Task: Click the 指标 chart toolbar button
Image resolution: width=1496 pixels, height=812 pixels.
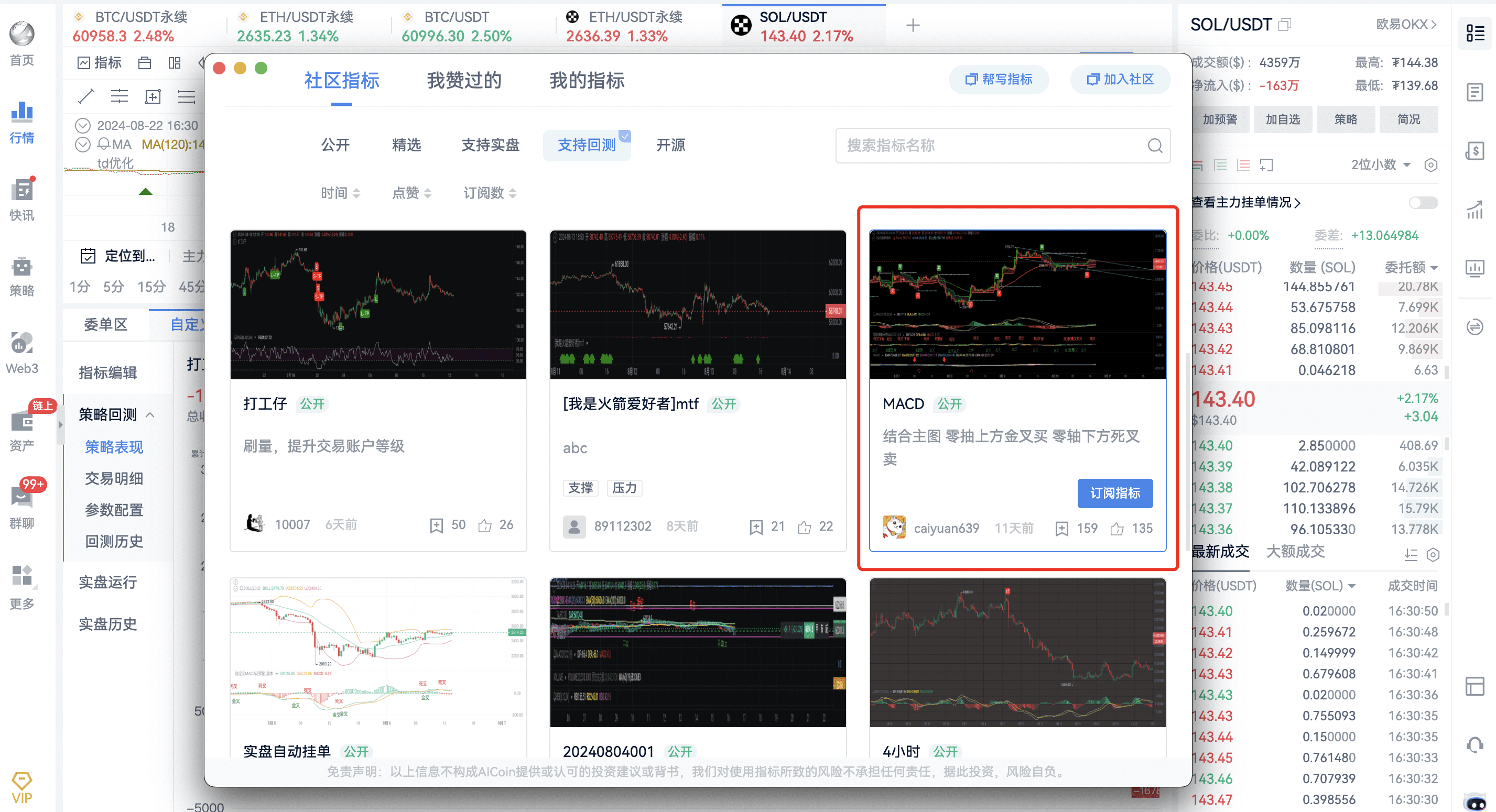Action: coord(99,62)
